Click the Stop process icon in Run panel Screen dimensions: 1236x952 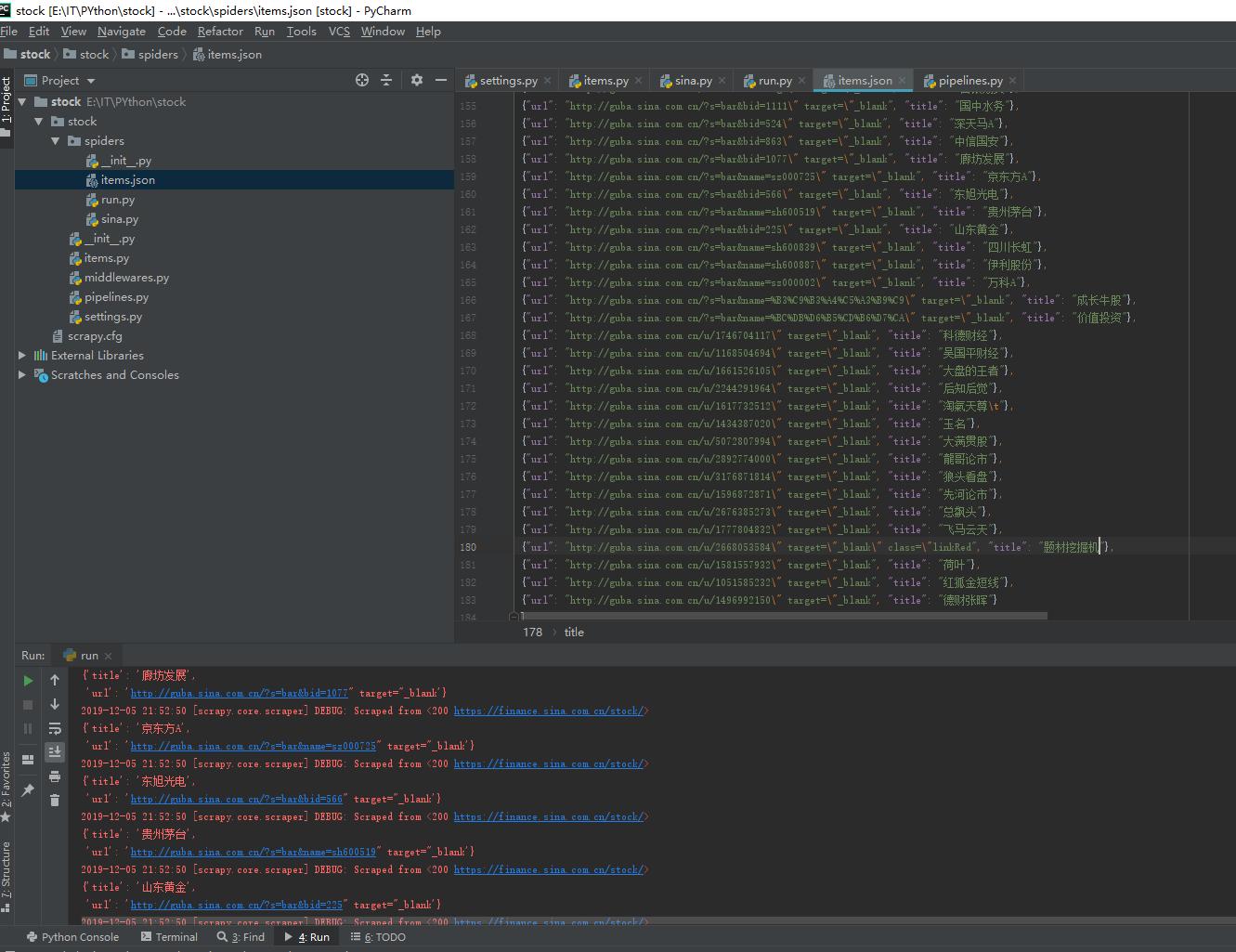[x=28, y=705]
